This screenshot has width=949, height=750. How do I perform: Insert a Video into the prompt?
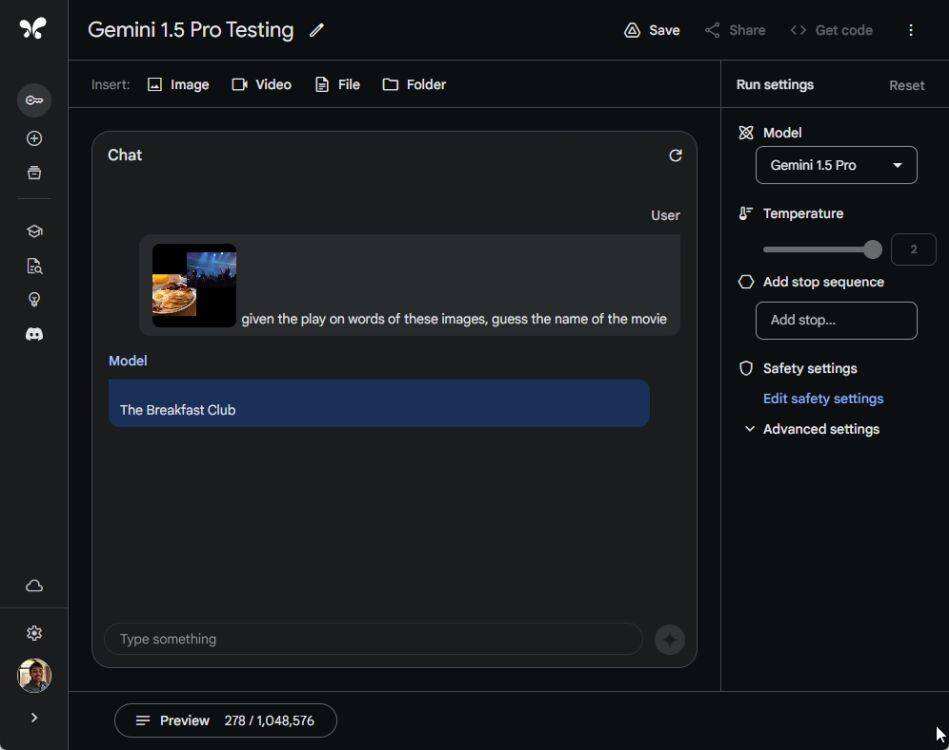[x=261, y=85]
